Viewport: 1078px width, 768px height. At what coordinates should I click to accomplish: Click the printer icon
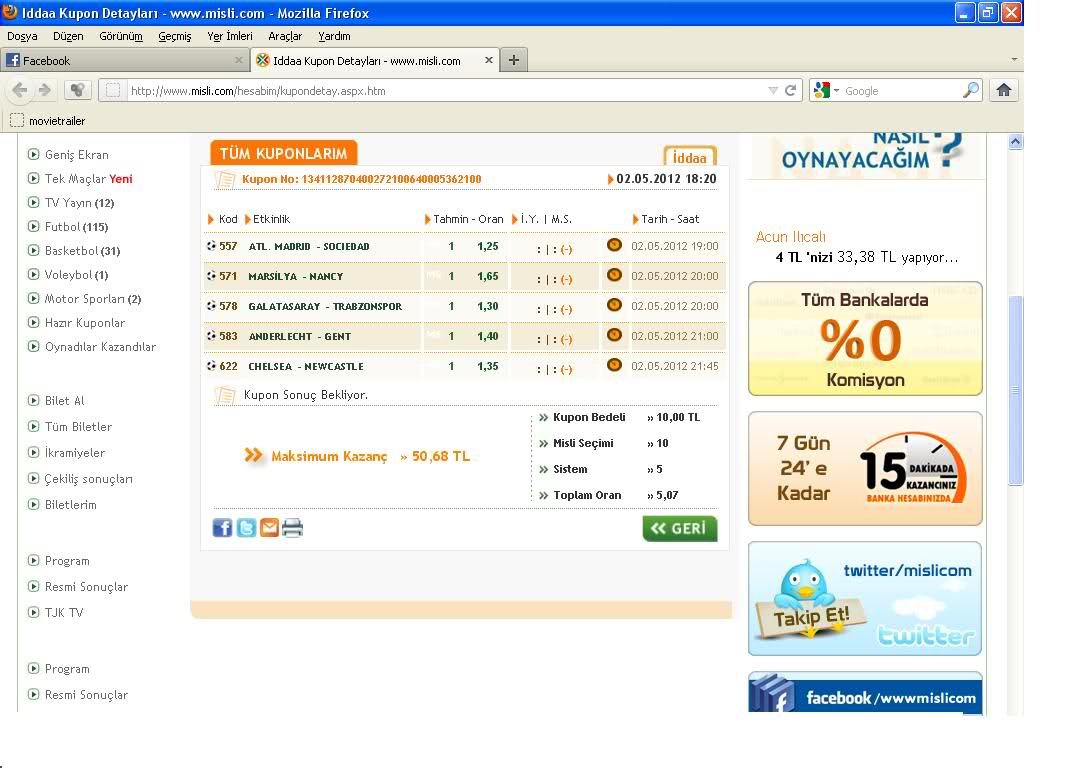click(x=292, y=528)
